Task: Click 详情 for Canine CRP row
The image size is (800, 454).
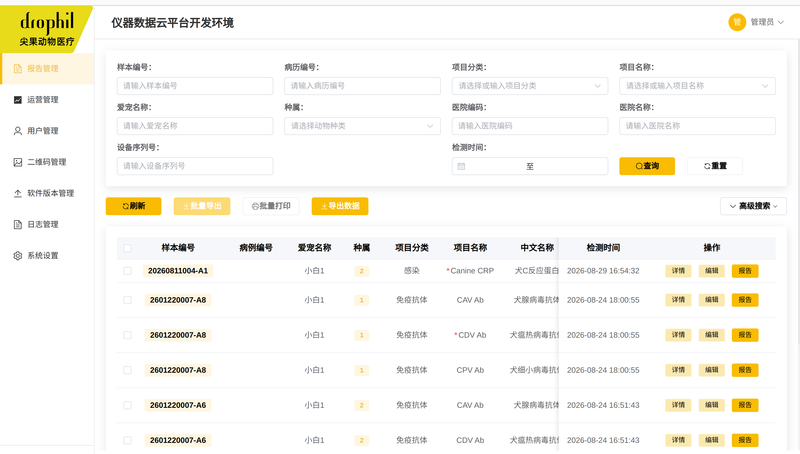Action: click(678, 271)
